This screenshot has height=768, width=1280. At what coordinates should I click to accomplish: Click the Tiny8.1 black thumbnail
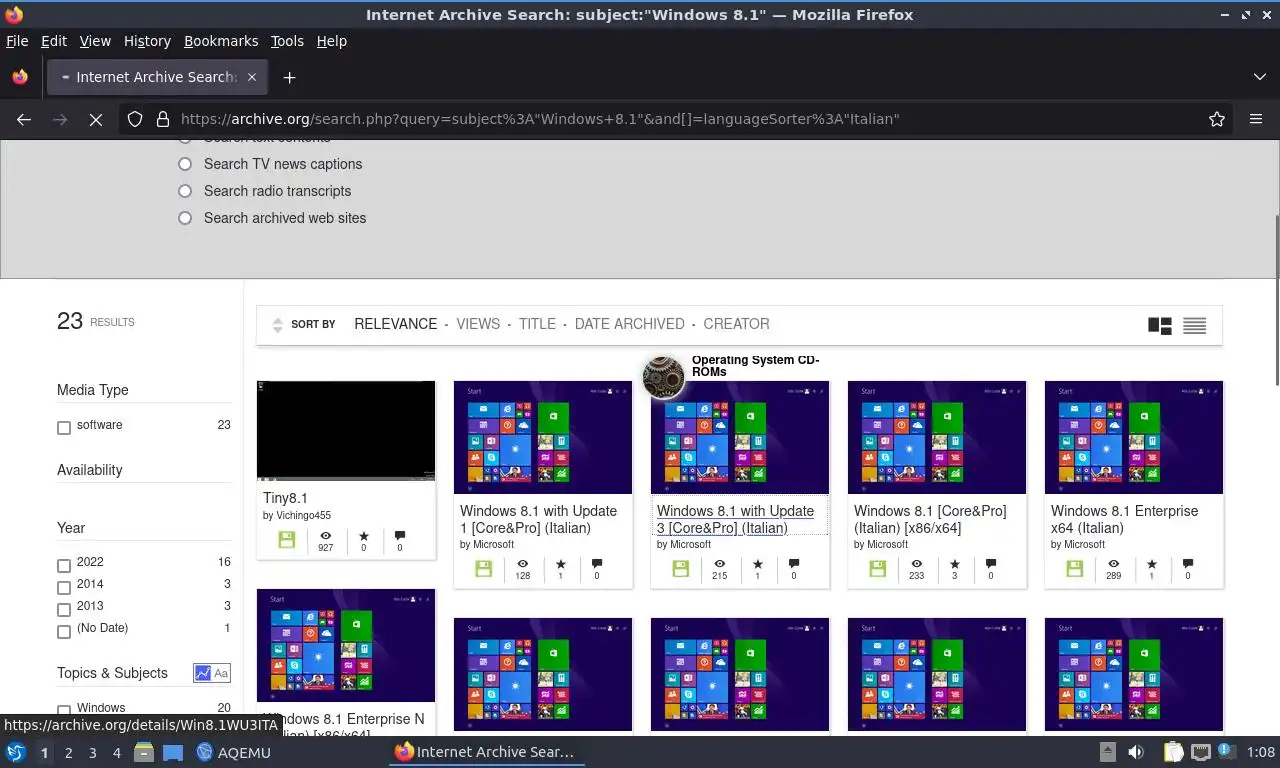346,430
